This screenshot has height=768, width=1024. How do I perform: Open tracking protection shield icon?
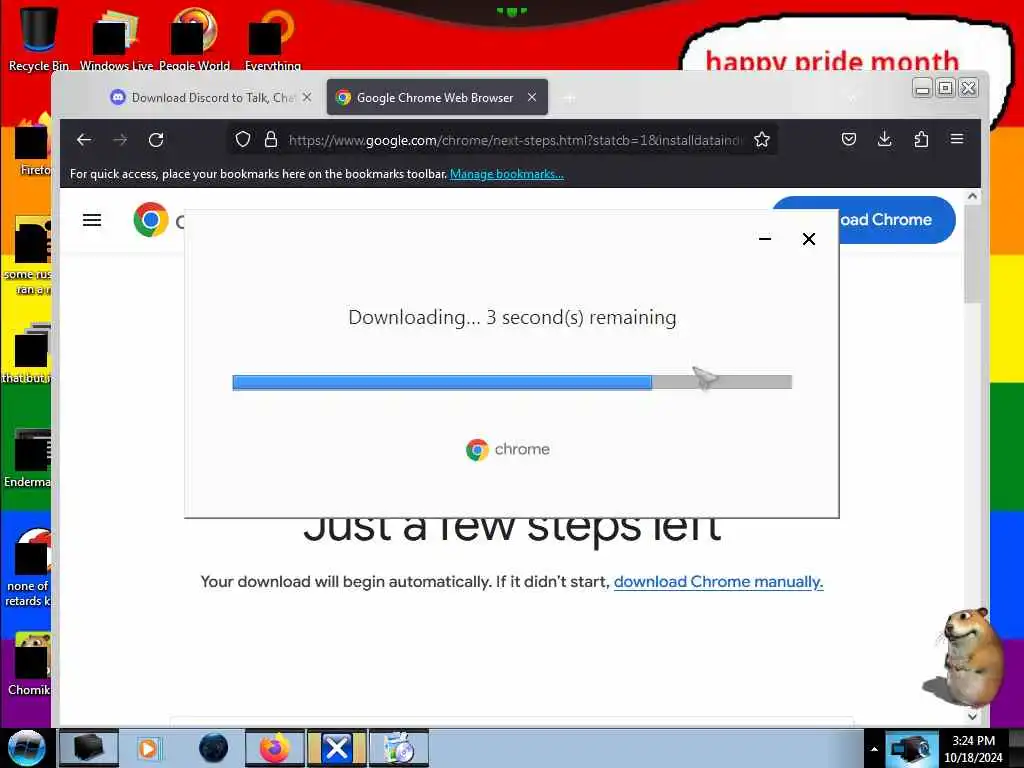243,140
